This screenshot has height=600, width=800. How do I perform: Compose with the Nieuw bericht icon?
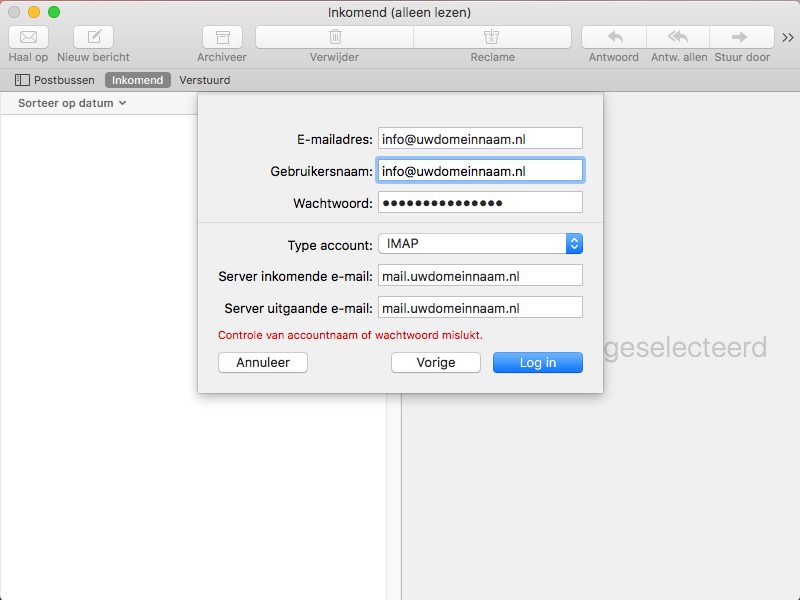pyautogui.click(x=94, y=37)
